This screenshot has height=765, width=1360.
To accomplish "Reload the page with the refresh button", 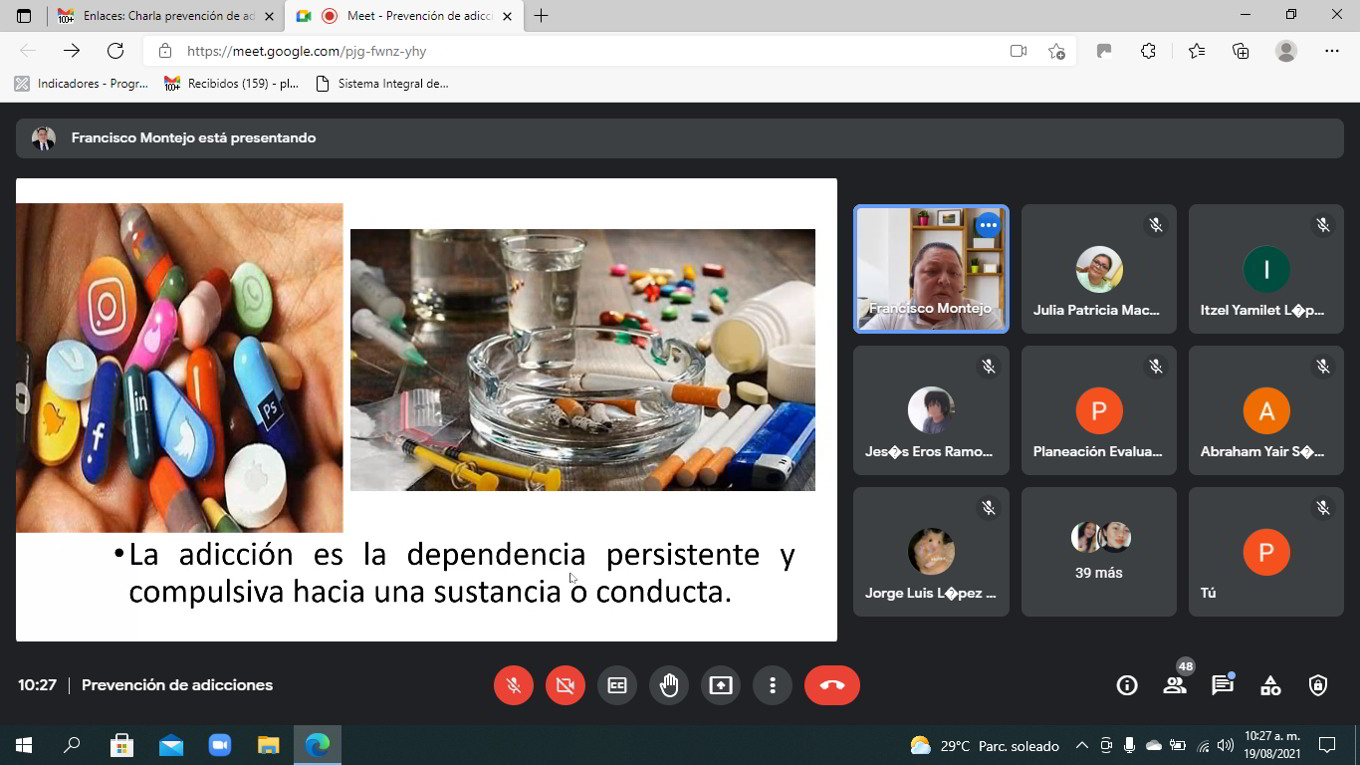I will [115, 51].
